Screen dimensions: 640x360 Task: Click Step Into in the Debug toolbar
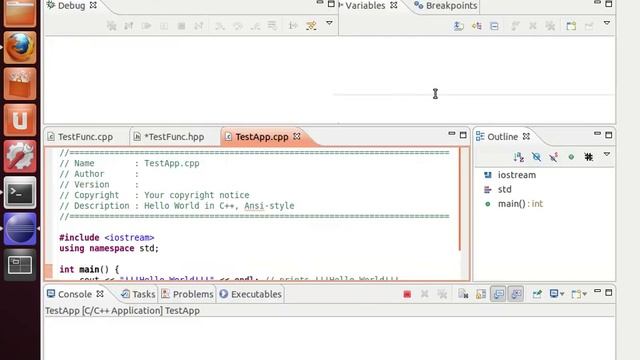pos(220,26)
